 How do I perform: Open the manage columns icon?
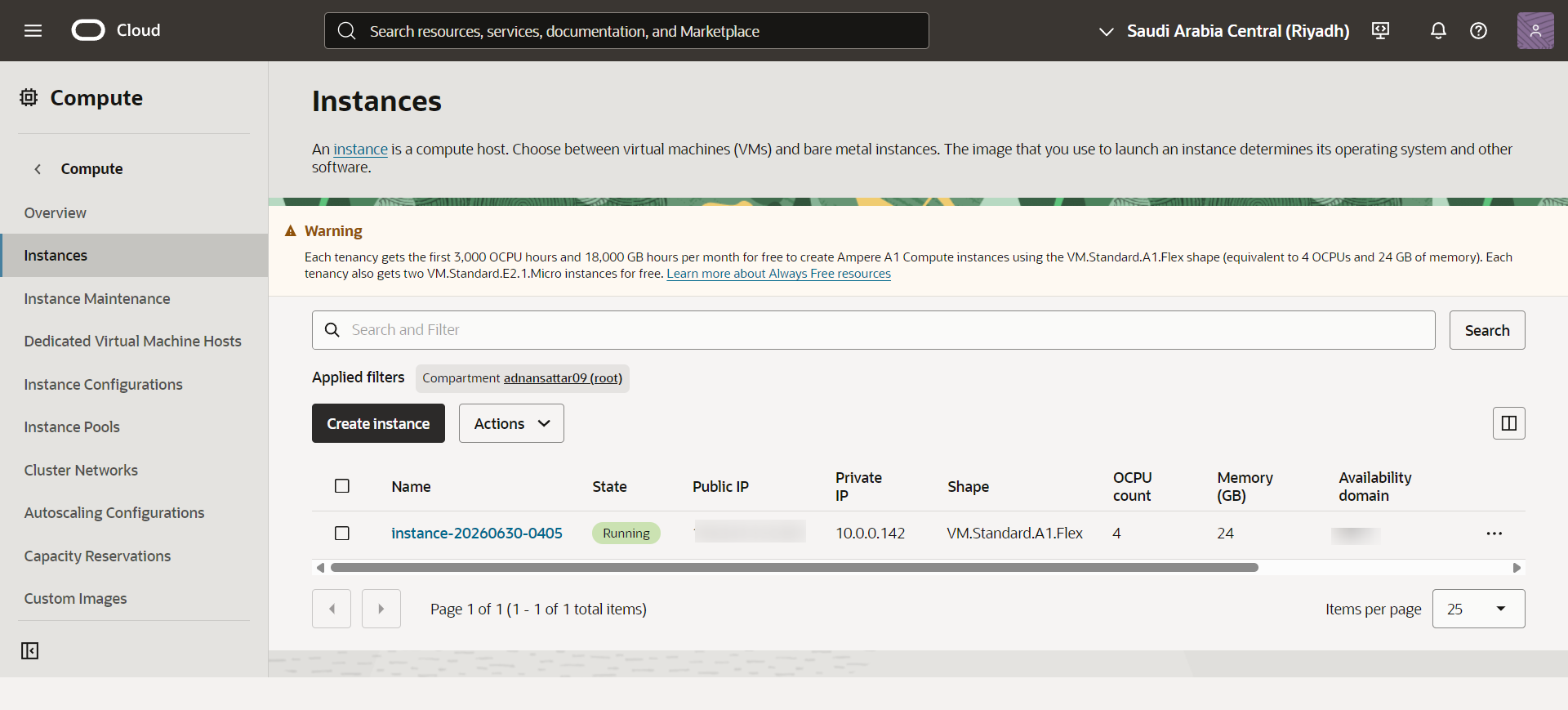[x=1508, y=423]
